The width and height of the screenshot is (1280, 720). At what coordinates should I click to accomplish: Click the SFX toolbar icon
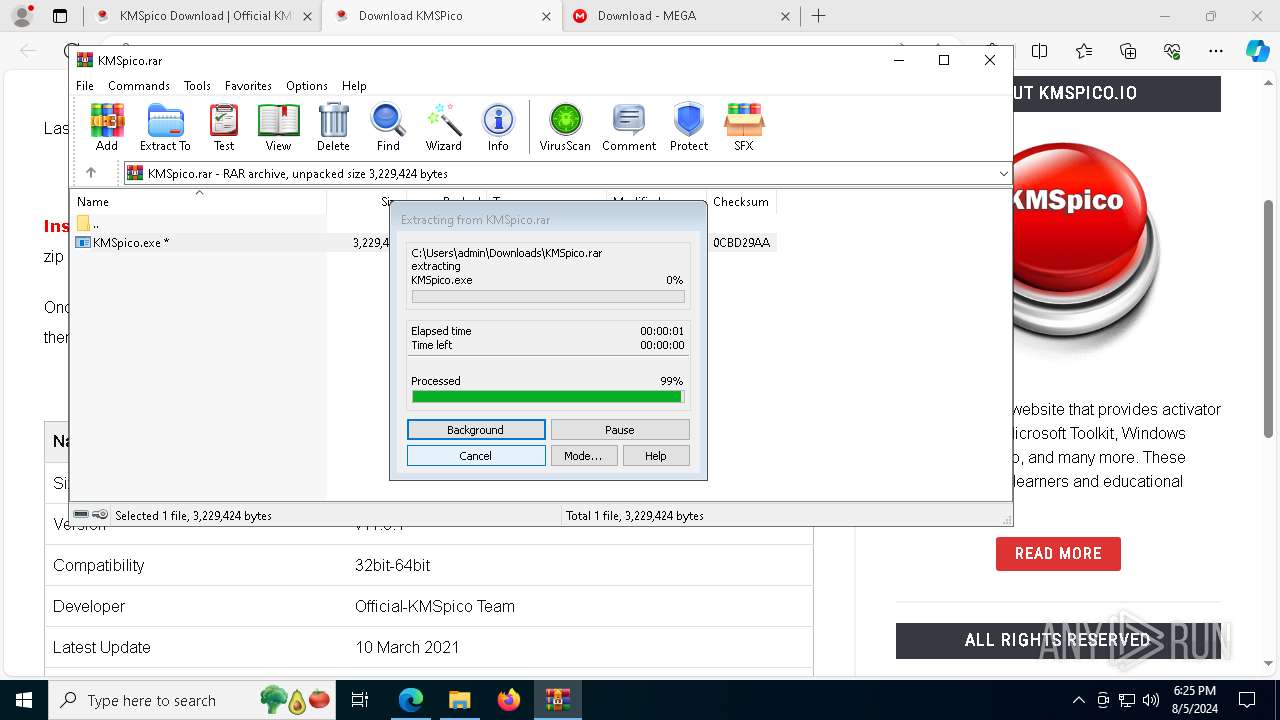click(744, 127)
